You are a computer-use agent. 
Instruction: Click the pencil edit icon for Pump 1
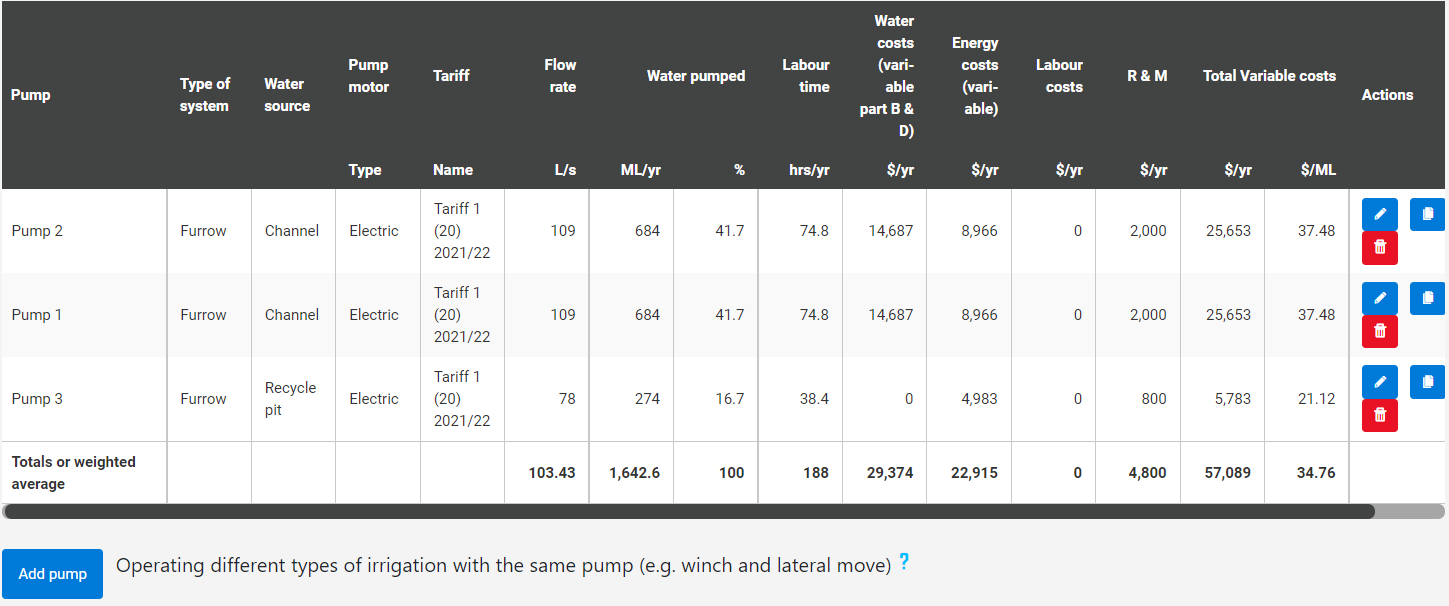coord(1379,298)
